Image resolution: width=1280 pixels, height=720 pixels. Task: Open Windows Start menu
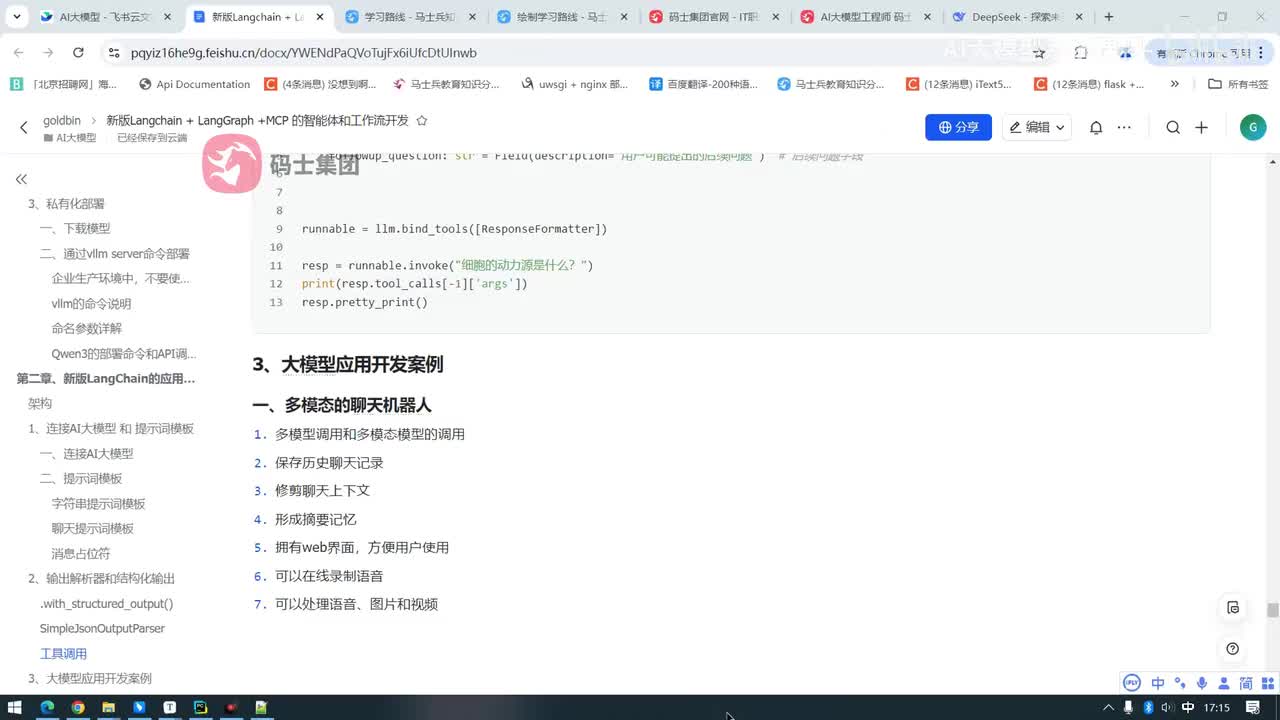tap(15, 707)
